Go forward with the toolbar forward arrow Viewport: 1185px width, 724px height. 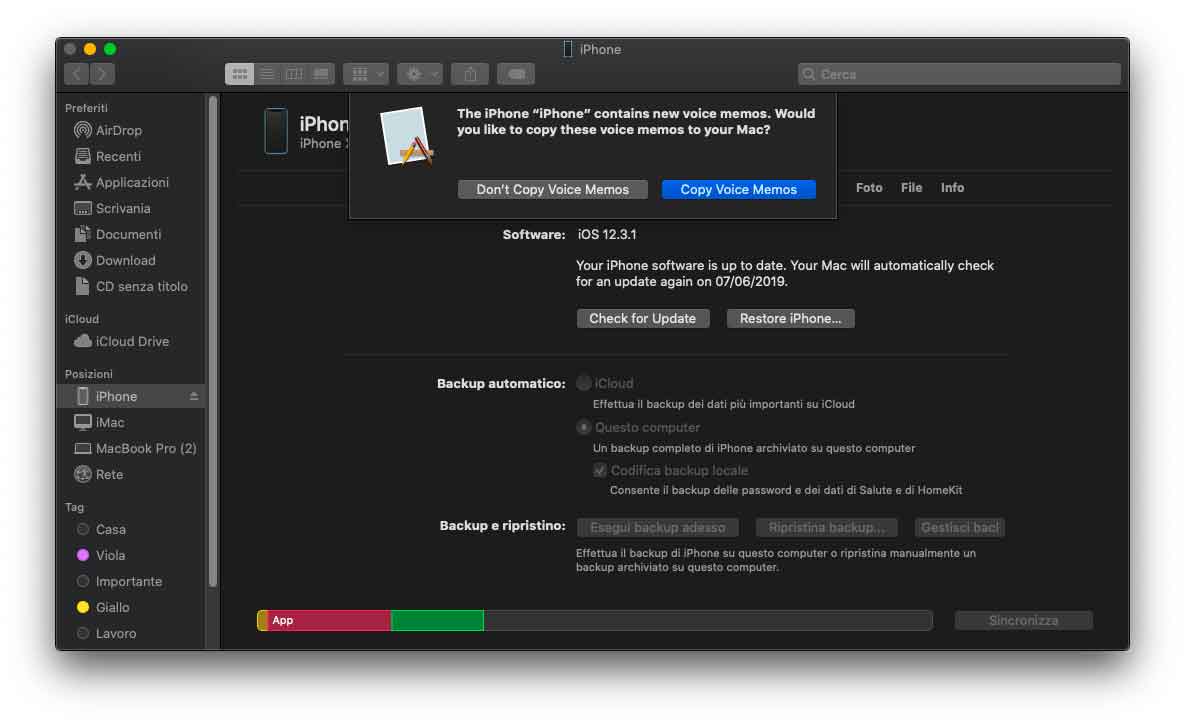coord(102,74)
